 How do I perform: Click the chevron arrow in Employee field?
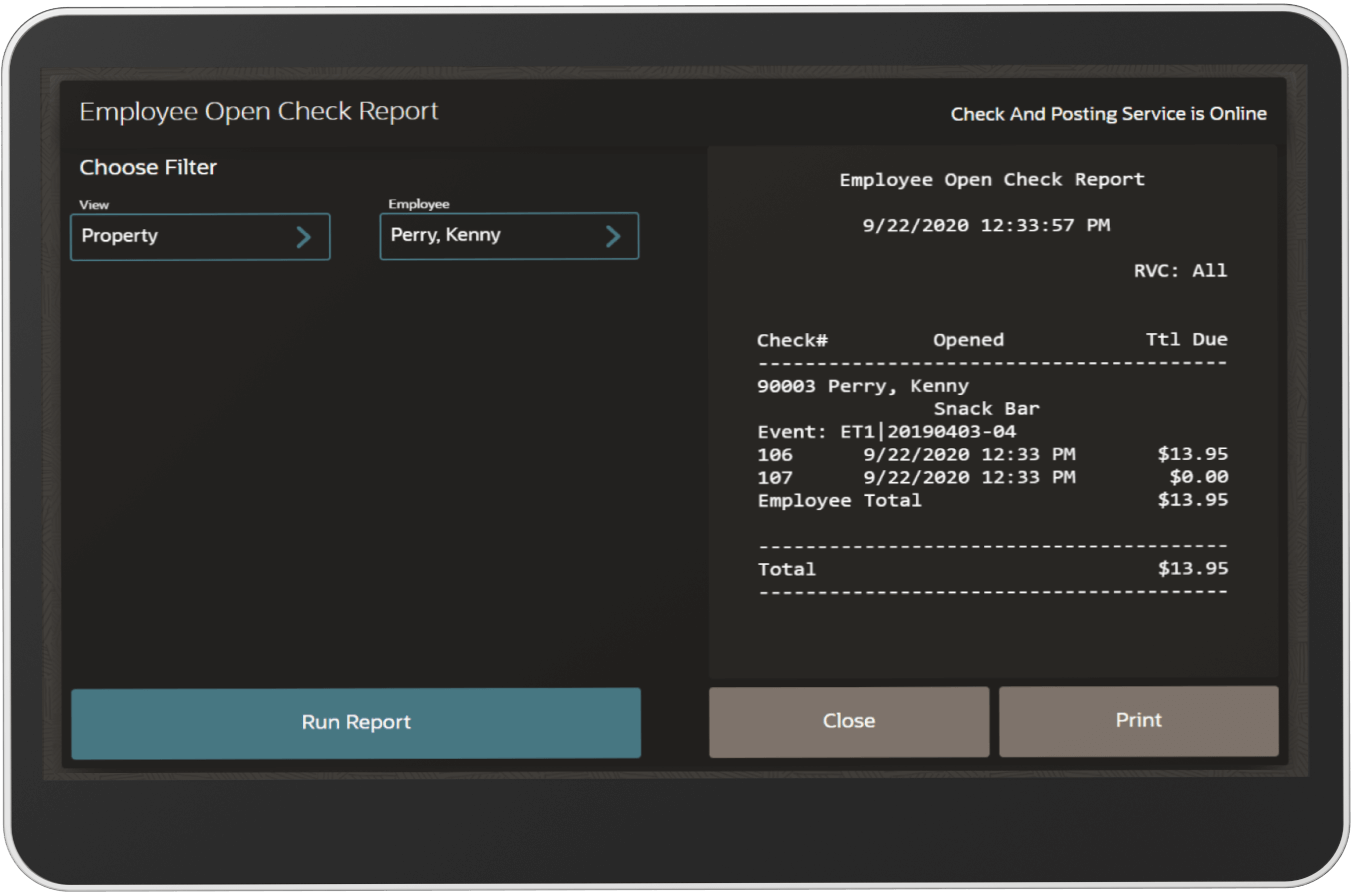tap(613, 237)
